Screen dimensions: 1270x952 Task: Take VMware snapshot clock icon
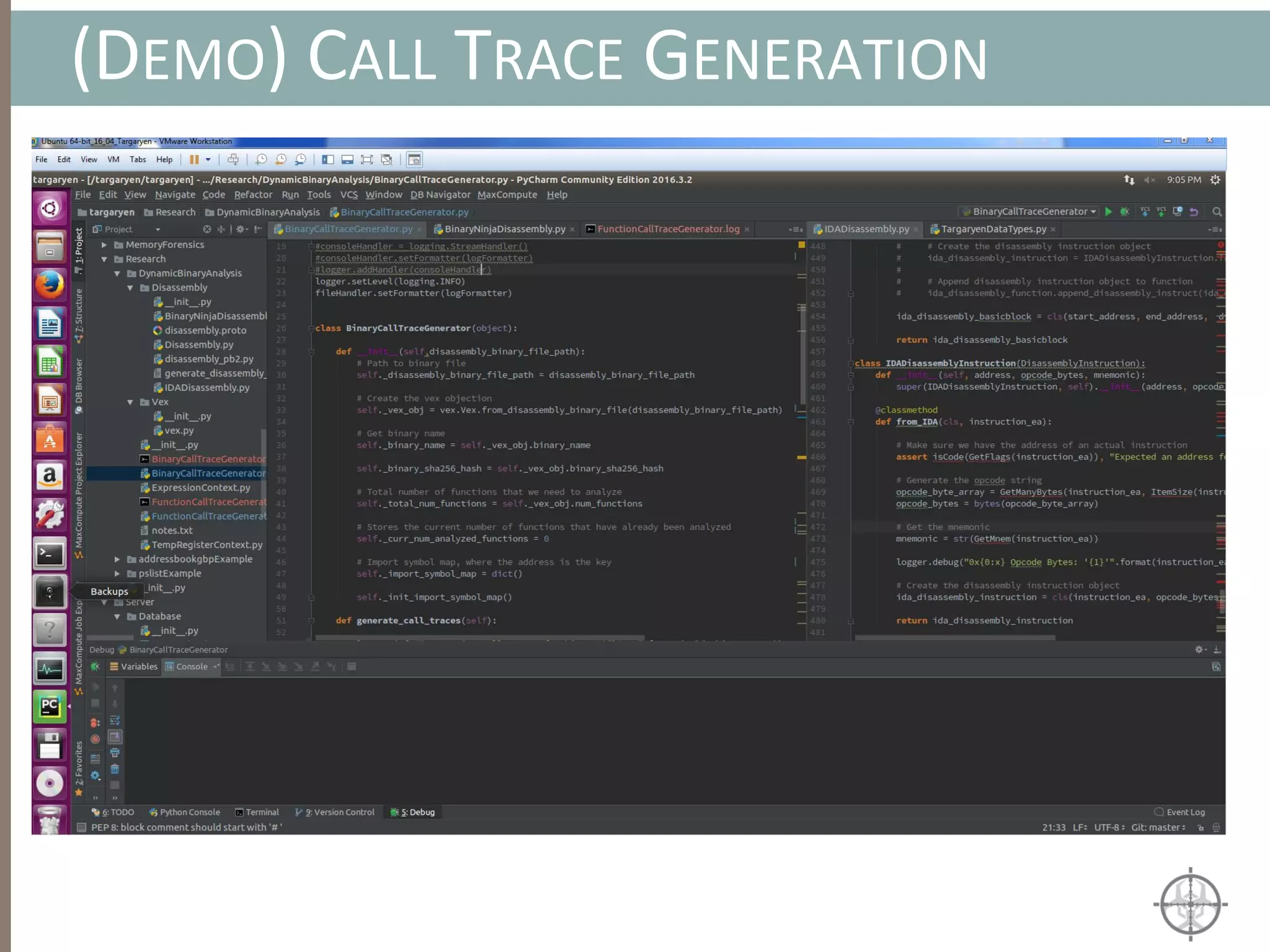pyautogui.click(x=261, y=160)
